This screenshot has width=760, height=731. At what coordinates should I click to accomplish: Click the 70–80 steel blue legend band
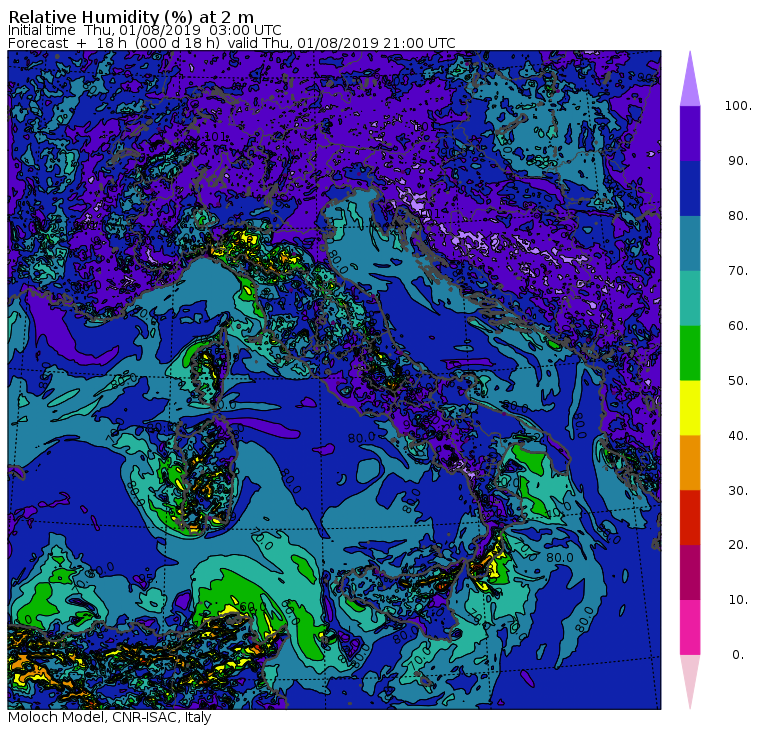coord(690,243)
